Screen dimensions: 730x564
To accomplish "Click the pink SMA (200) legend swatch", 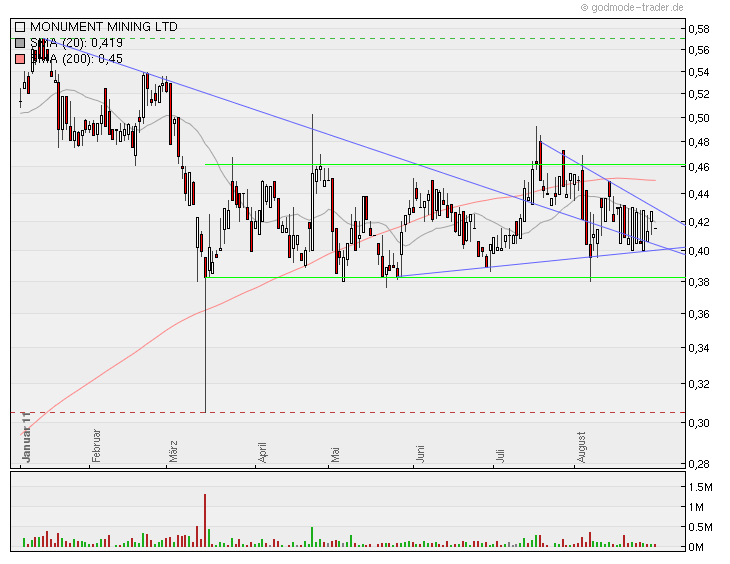I will tap(20, 59).
